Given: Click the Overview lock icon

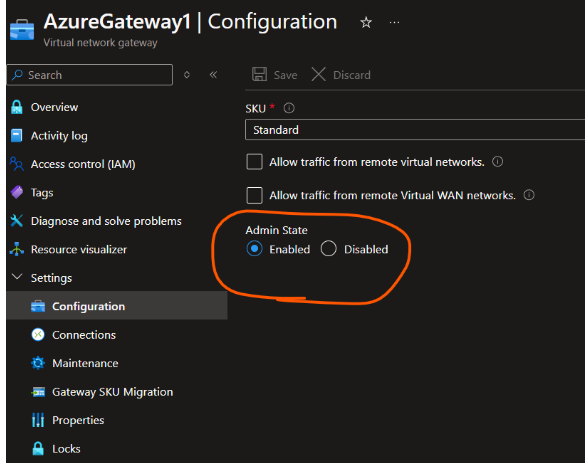Looking at the screenshot, I should [17, 107].
